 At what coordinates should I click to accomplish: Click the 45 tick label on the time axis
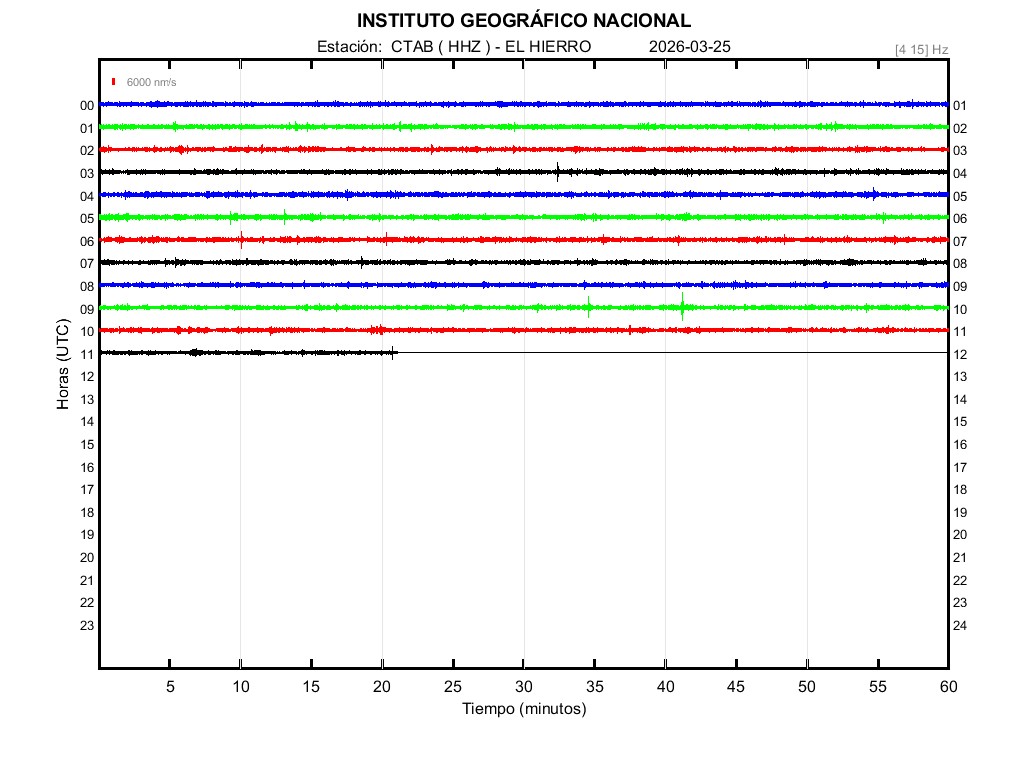[735, 687]
